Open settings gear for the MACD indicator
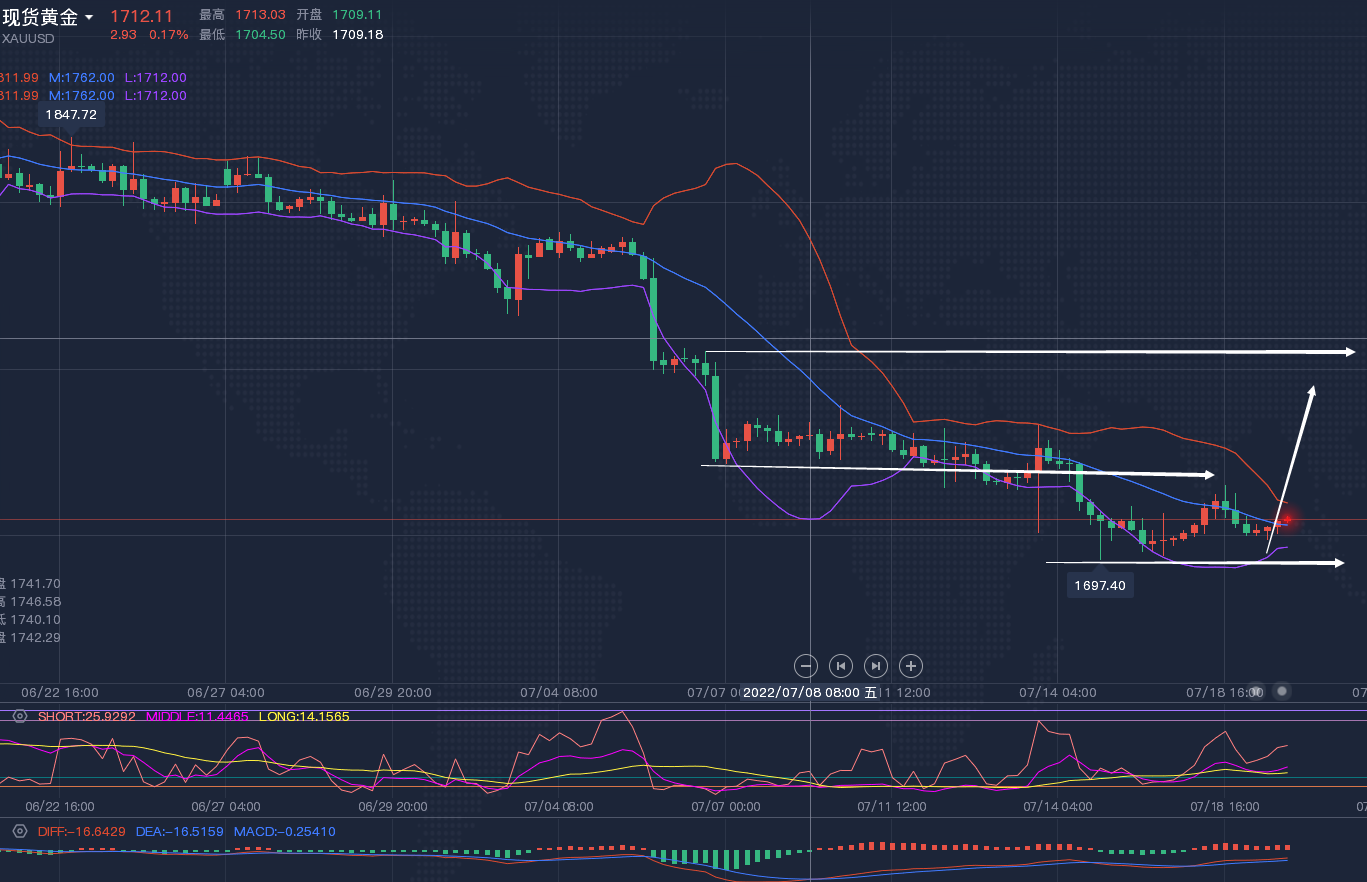 pos(19,831)
